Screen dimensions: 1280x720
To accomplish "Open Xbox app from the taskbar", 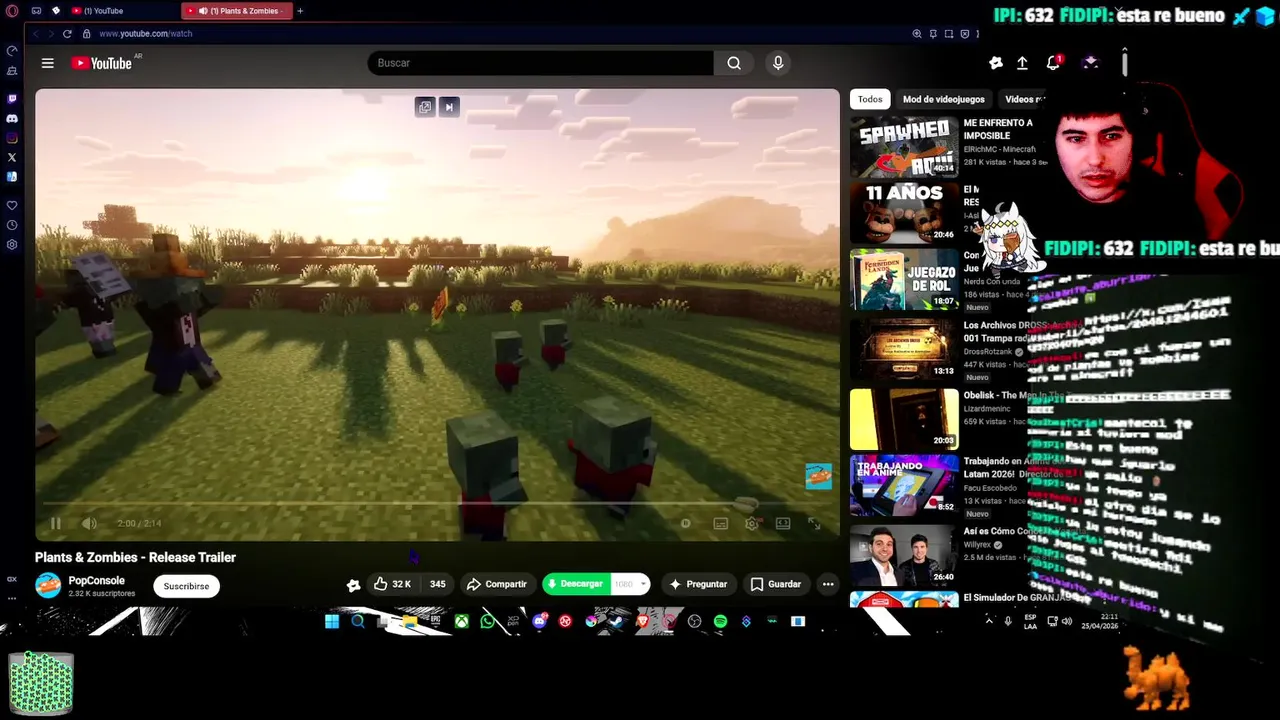I will click(462, 622).
